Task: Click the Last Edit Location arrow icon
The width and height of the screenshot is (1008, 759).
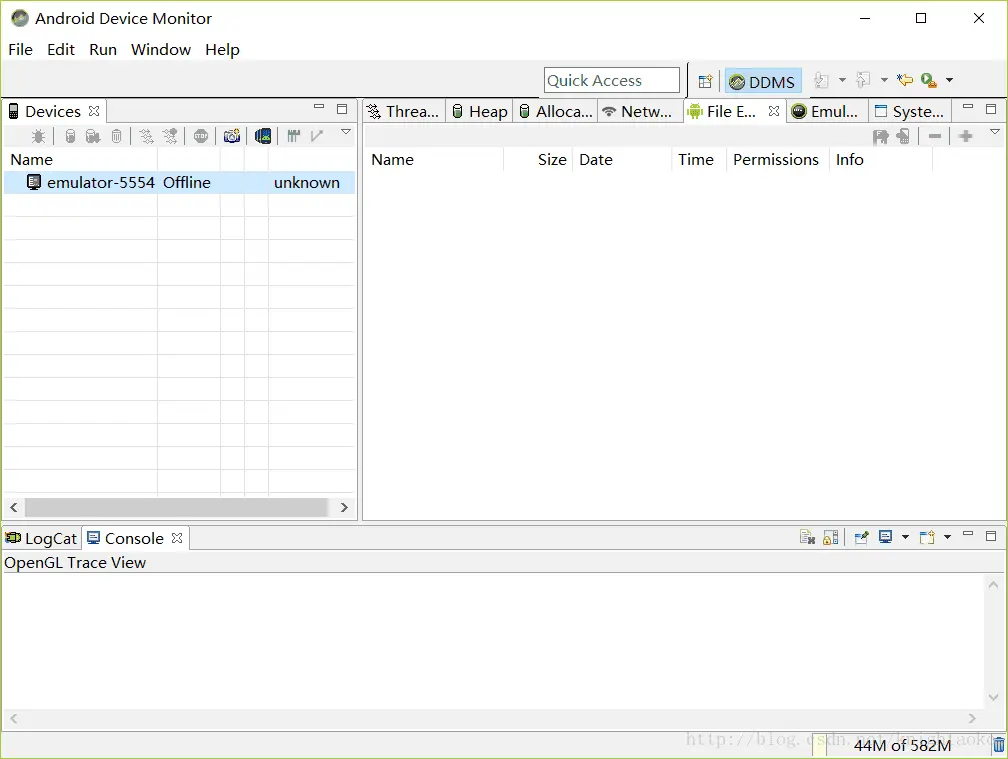Action: (905, 80)
